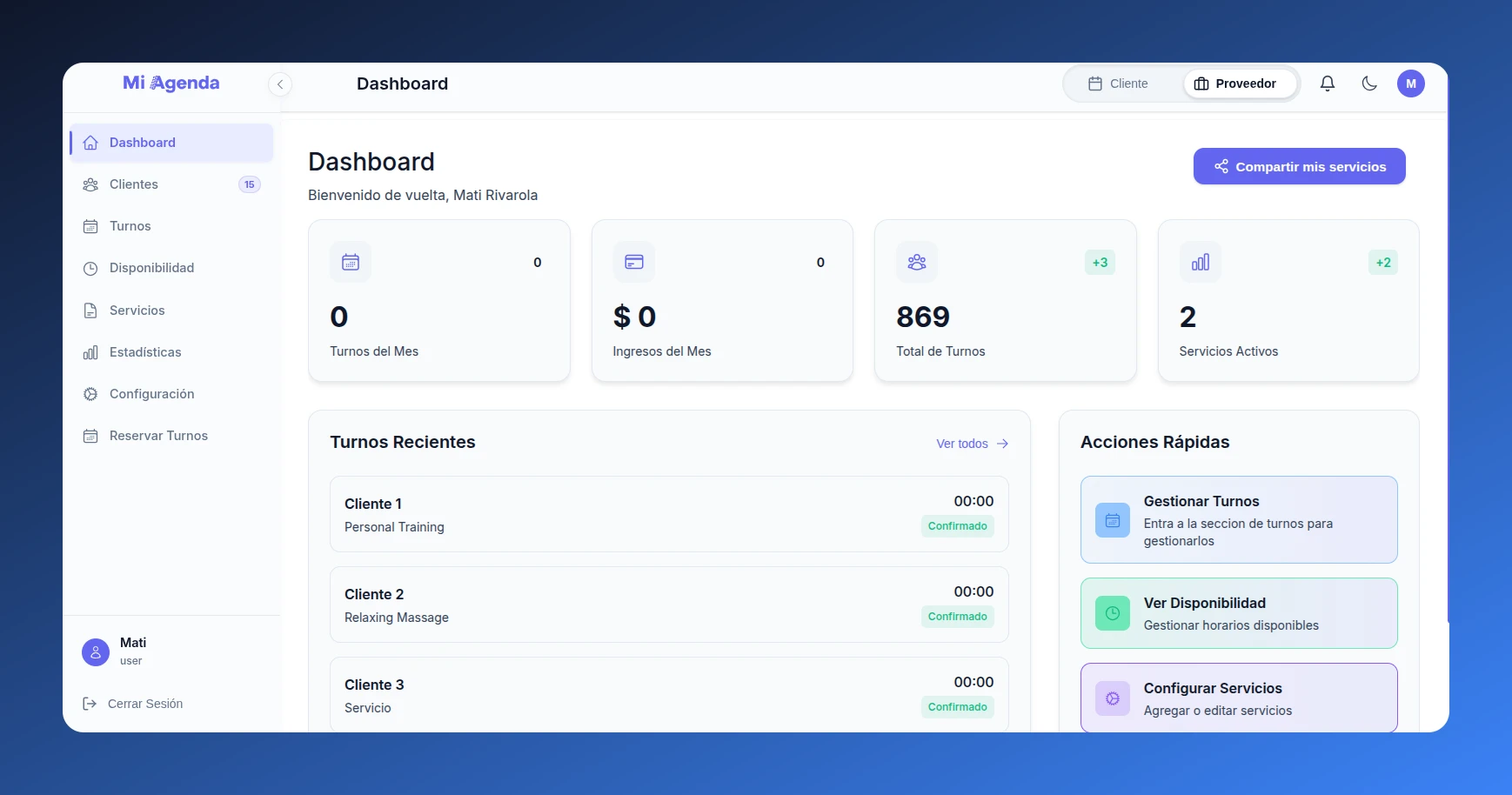Click the Servicios document icon
1512x795 pixels.
click(90, 311)
